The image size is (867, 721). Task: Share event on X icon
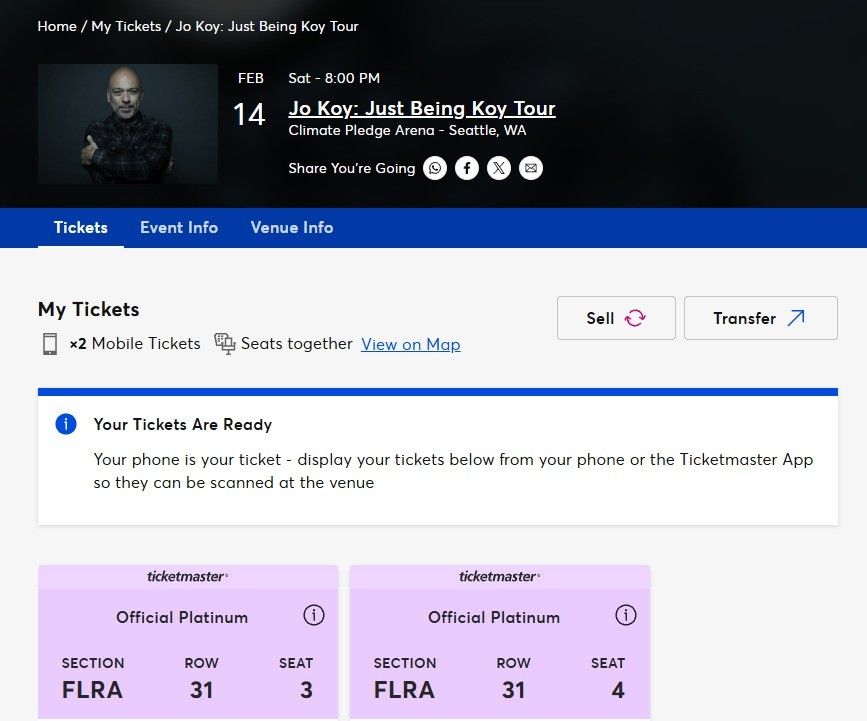pos(499,168)
